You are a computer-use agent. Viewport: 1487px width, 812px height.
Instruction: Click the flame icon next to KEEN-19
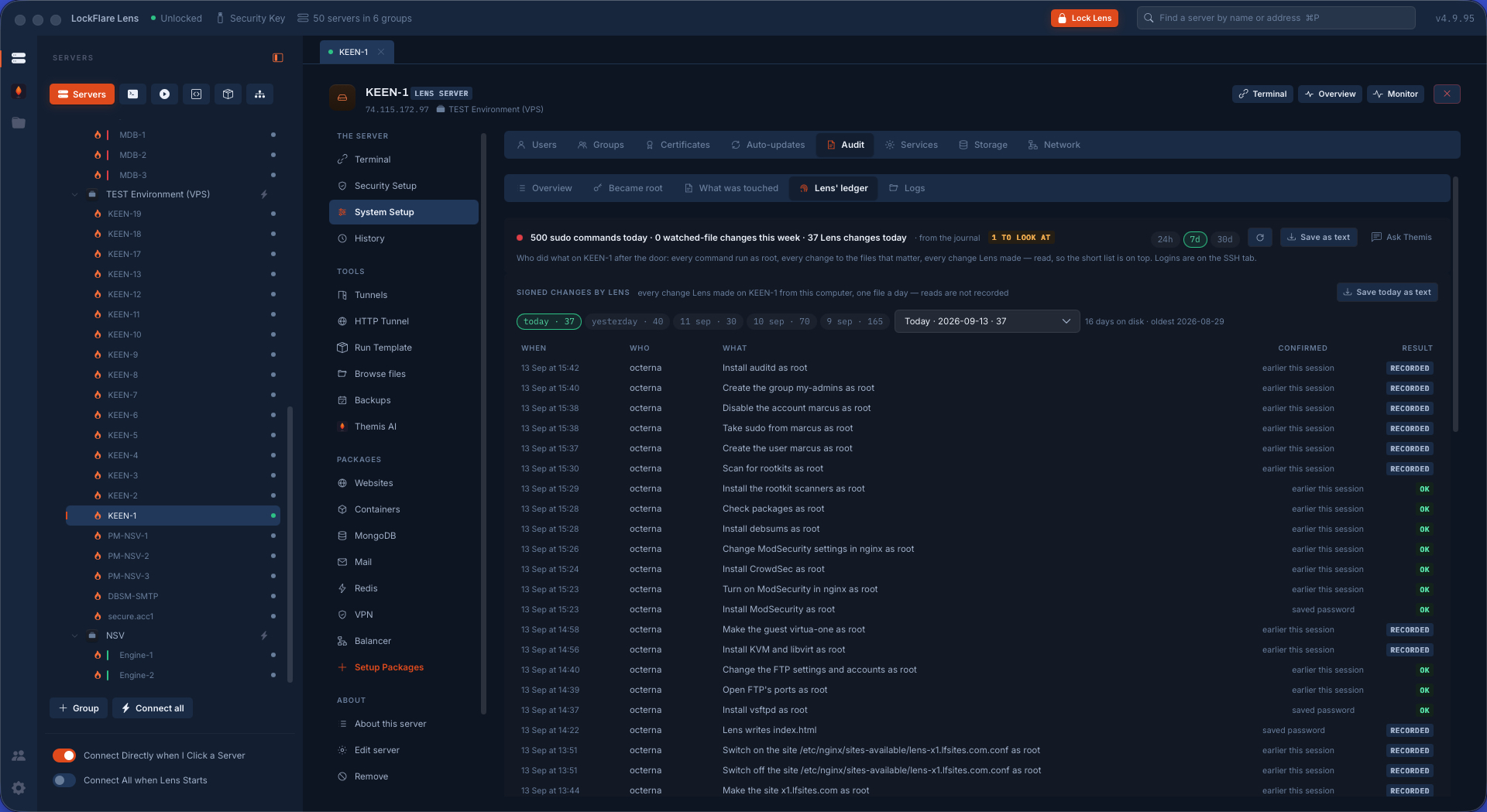pos(98,214)
